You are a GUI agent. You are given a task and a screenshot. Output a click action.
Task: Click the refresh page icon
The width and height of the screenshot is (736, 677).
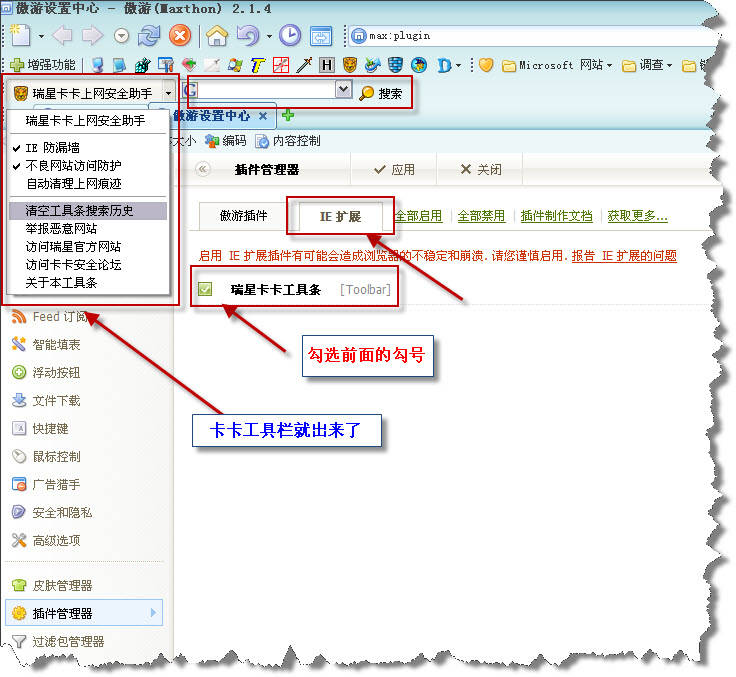pos(149,36)
